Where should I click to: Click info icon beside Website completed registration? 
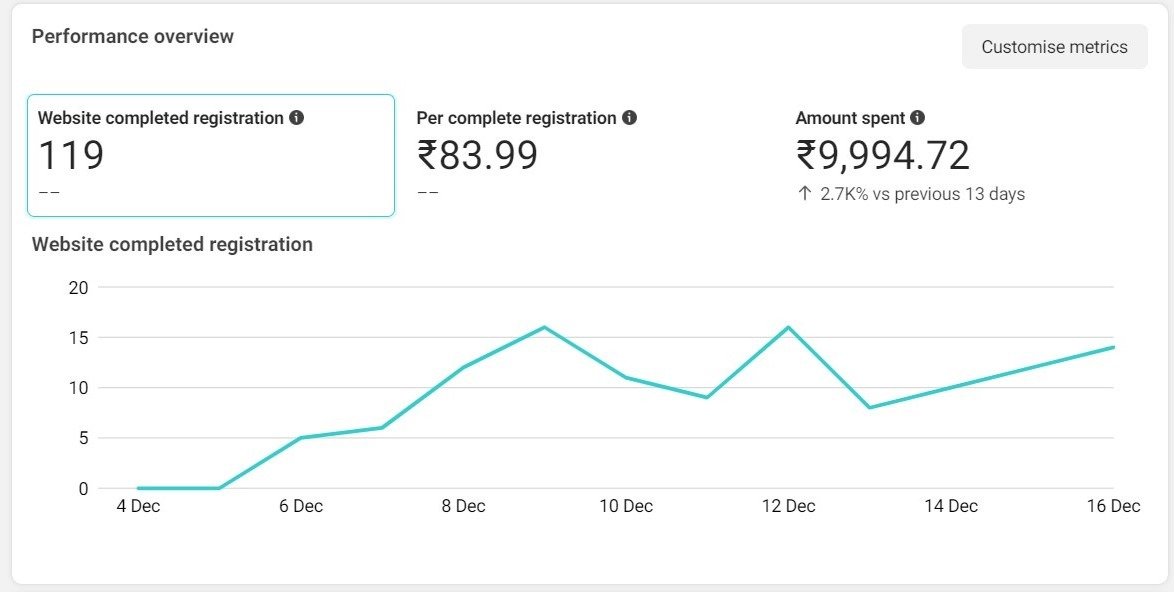pyautogui.click(x=297, y=118)
